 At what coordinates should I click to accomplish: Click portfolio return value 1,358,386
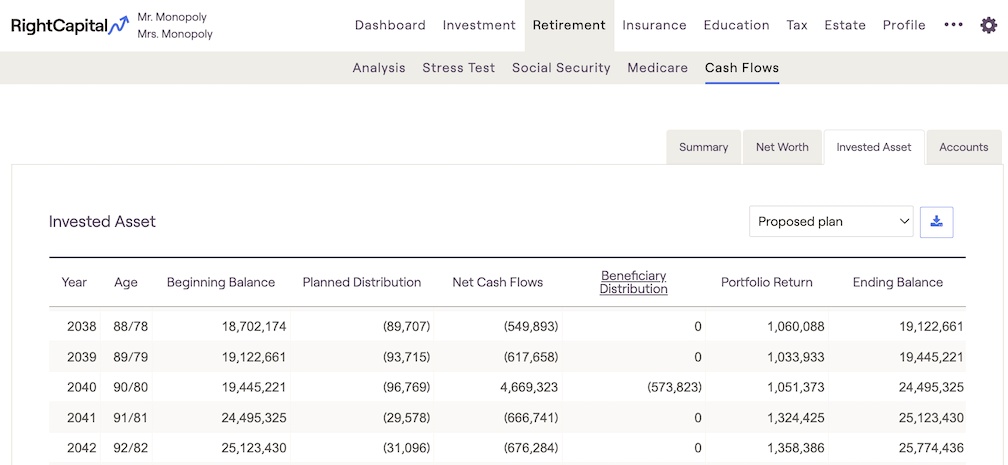coord(796,448)
